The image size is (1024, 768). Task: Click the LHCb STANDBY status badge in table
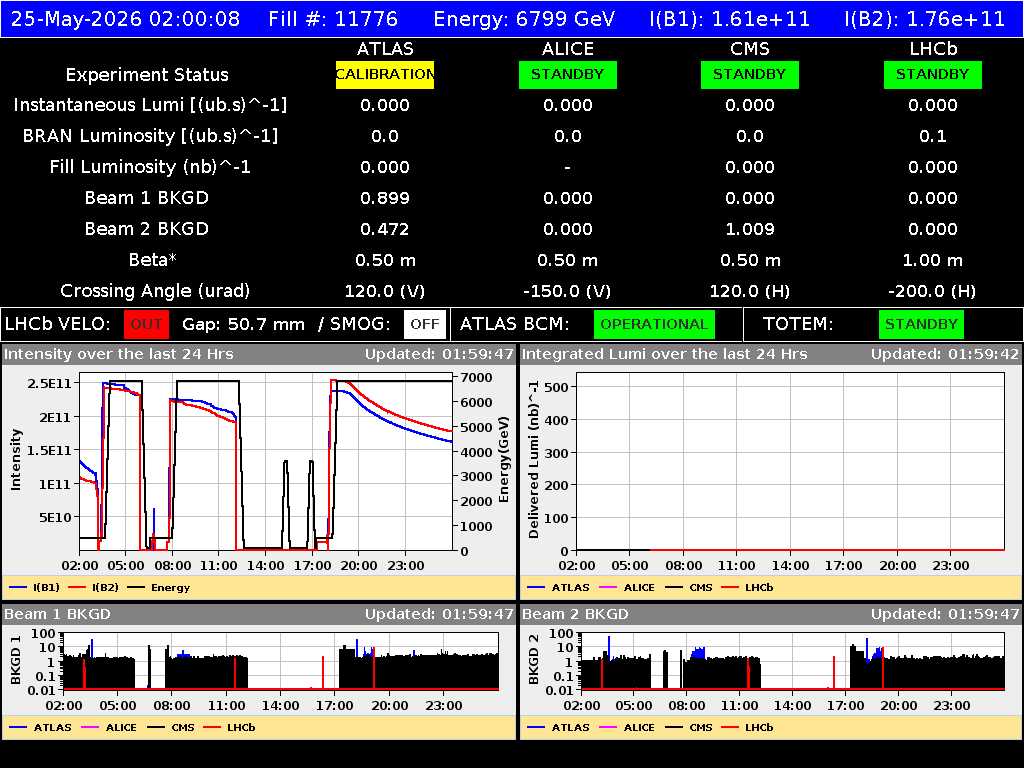(x=933, y=74)
